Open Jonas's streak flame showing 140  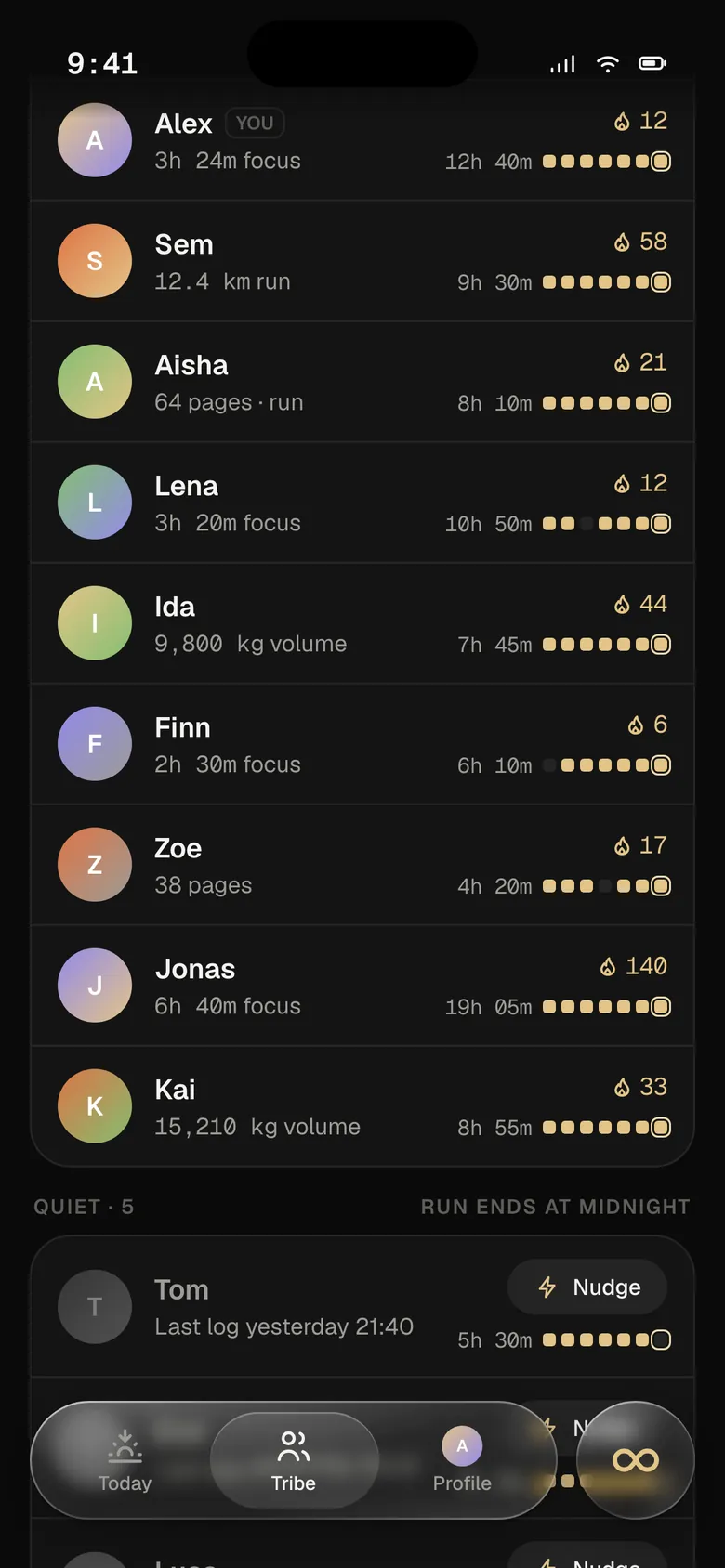click(634, 966)
